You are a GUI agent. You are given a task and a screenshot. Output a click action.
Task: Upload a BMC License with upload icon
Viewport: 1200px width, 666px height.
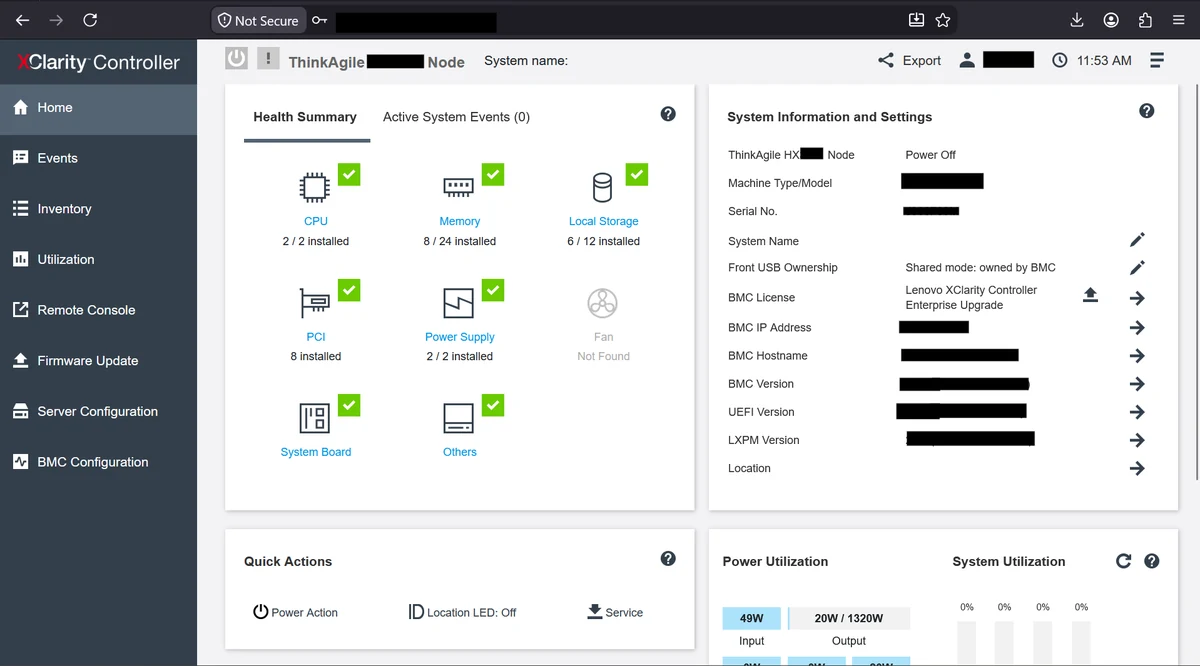point(1091,295)
